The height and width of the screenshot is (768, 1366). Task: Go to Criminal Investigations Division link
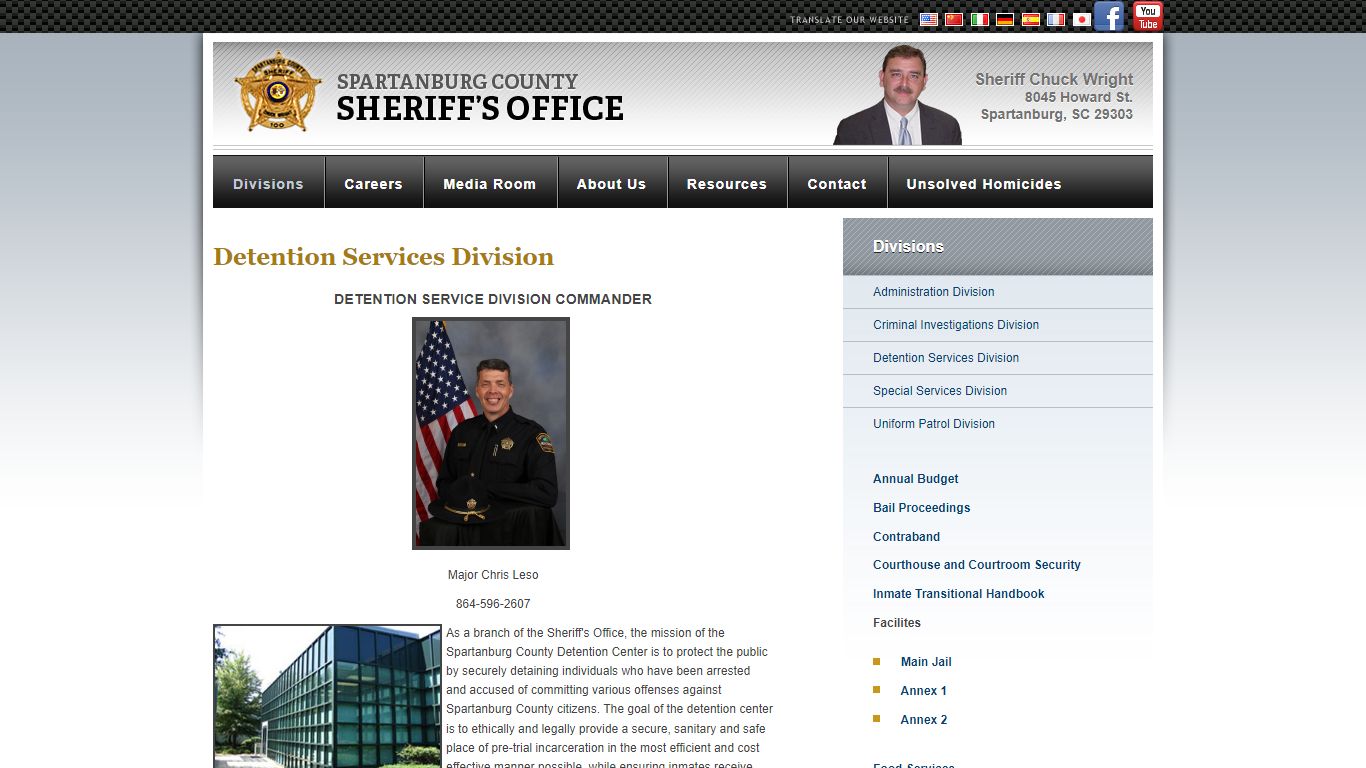pyautogui.click(x=955, y=325)
